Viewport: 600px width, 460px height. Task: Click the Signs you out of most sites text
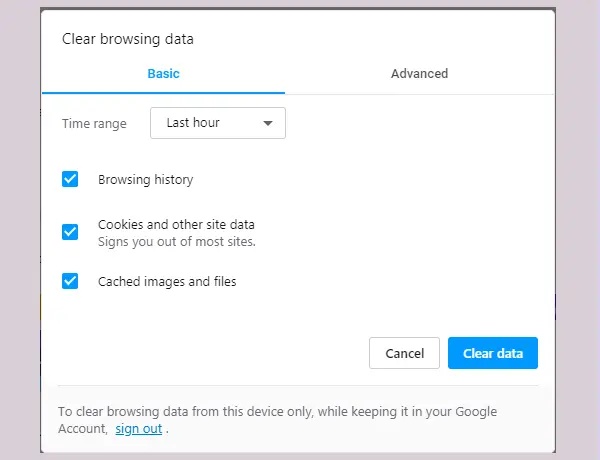click(176, 242)
